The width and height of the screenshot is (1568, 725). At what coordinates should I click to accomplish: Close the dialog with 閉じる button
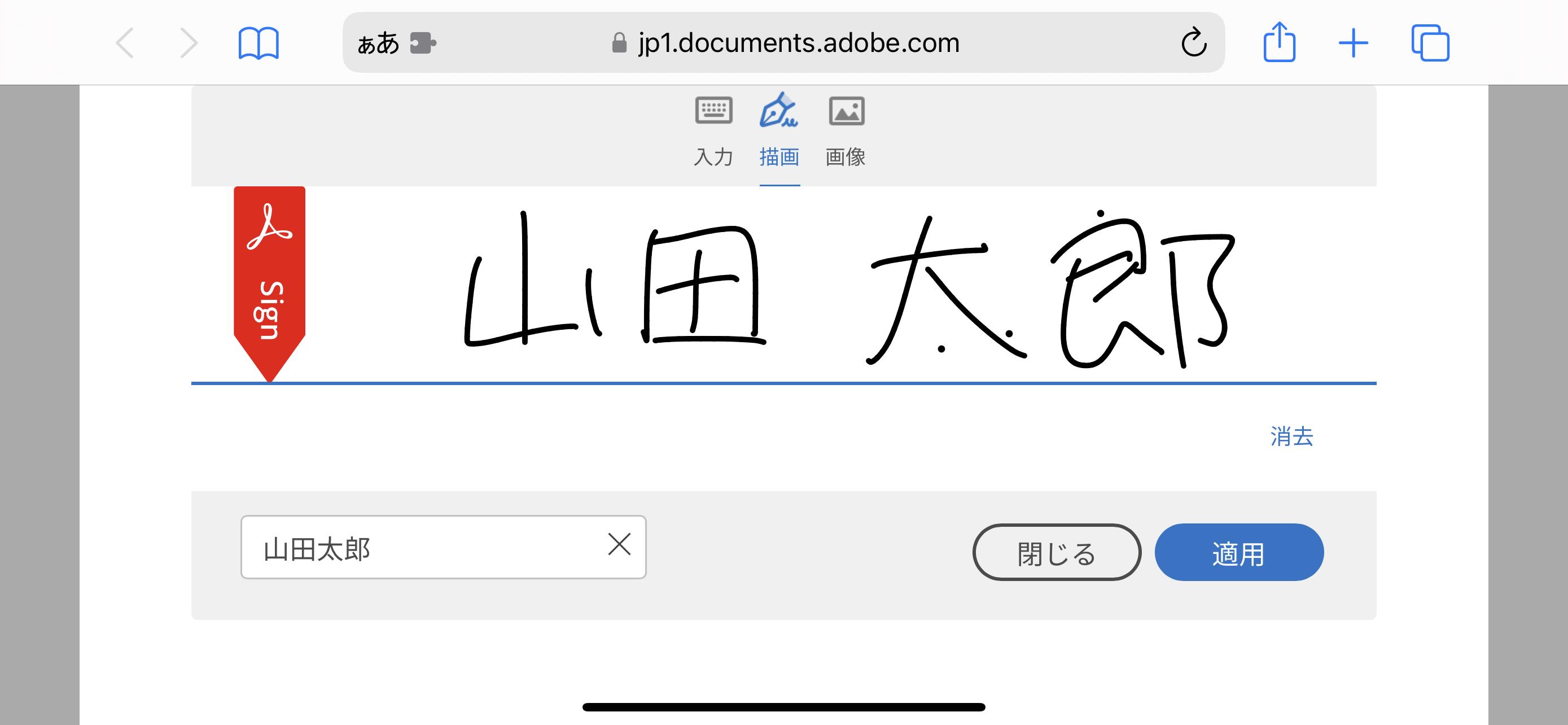pyautogui.click(x=1057, y=553)
